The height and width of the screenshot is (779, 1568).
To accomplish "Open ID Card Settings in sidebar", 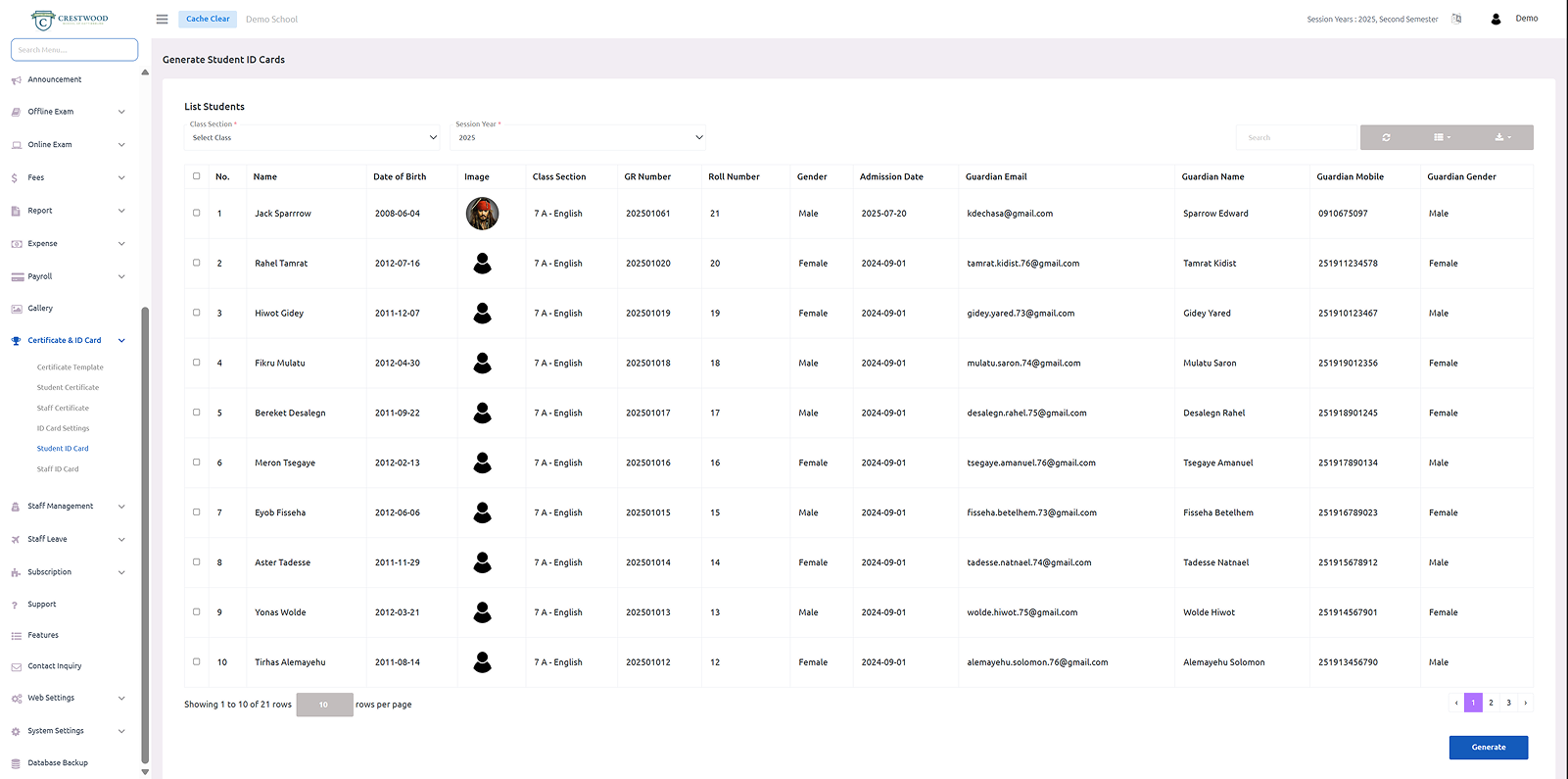I will [63, 428].
